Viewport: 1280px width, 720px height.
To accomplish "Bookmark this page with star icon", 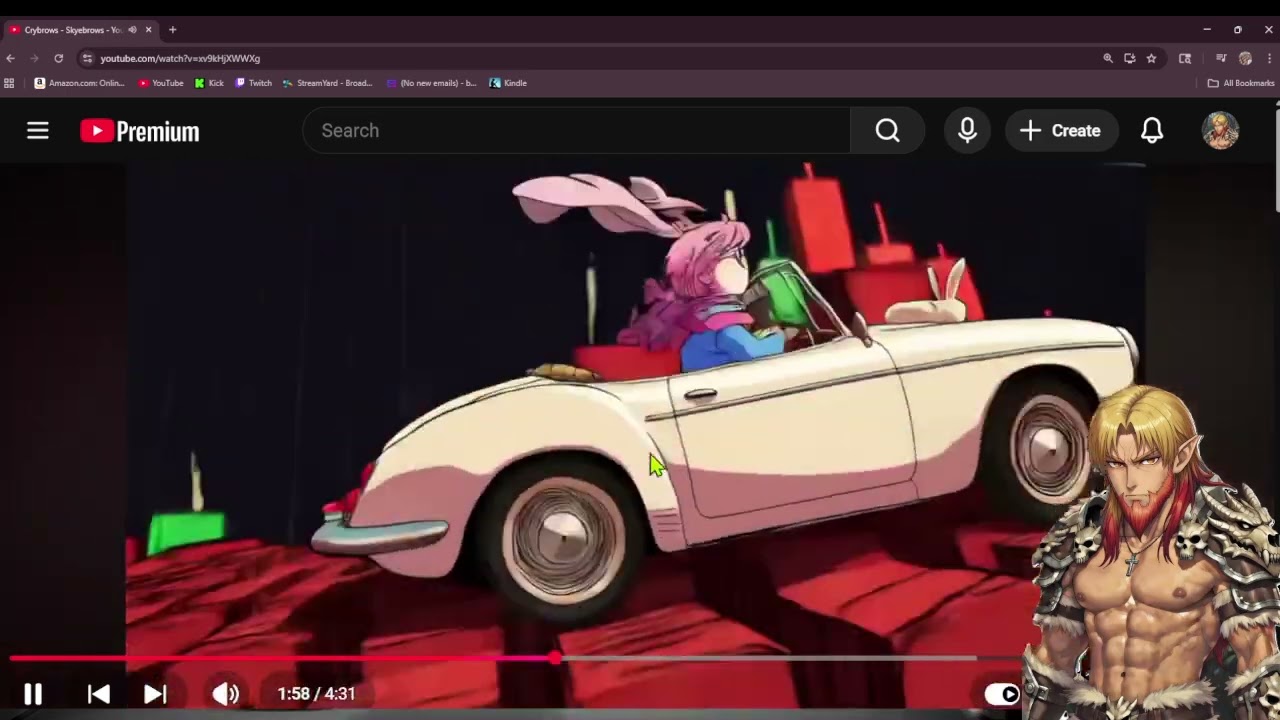I will 1152,59.
